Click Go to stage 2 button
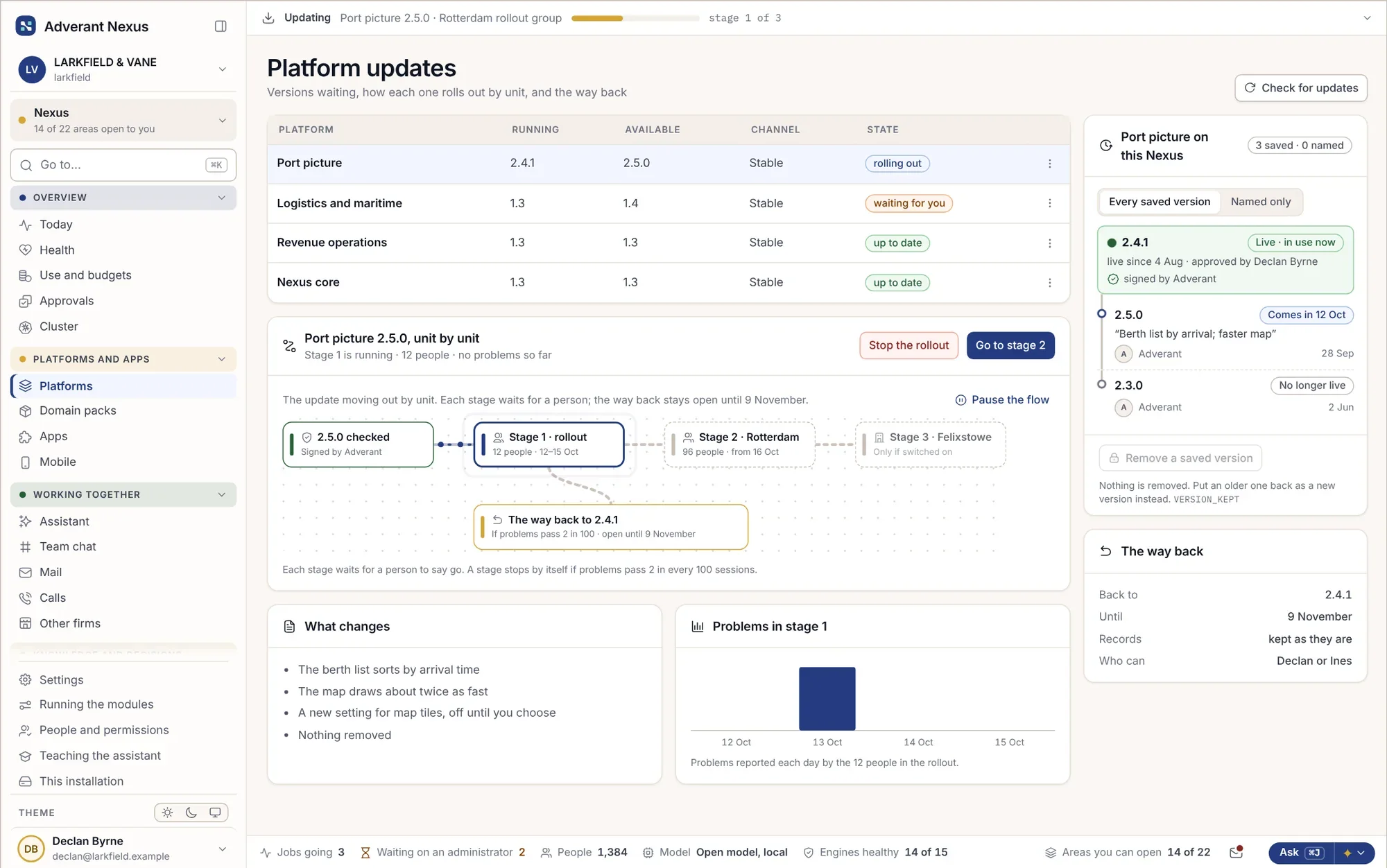Viewport: 1387px width, 868px height. coord(1010,345)
